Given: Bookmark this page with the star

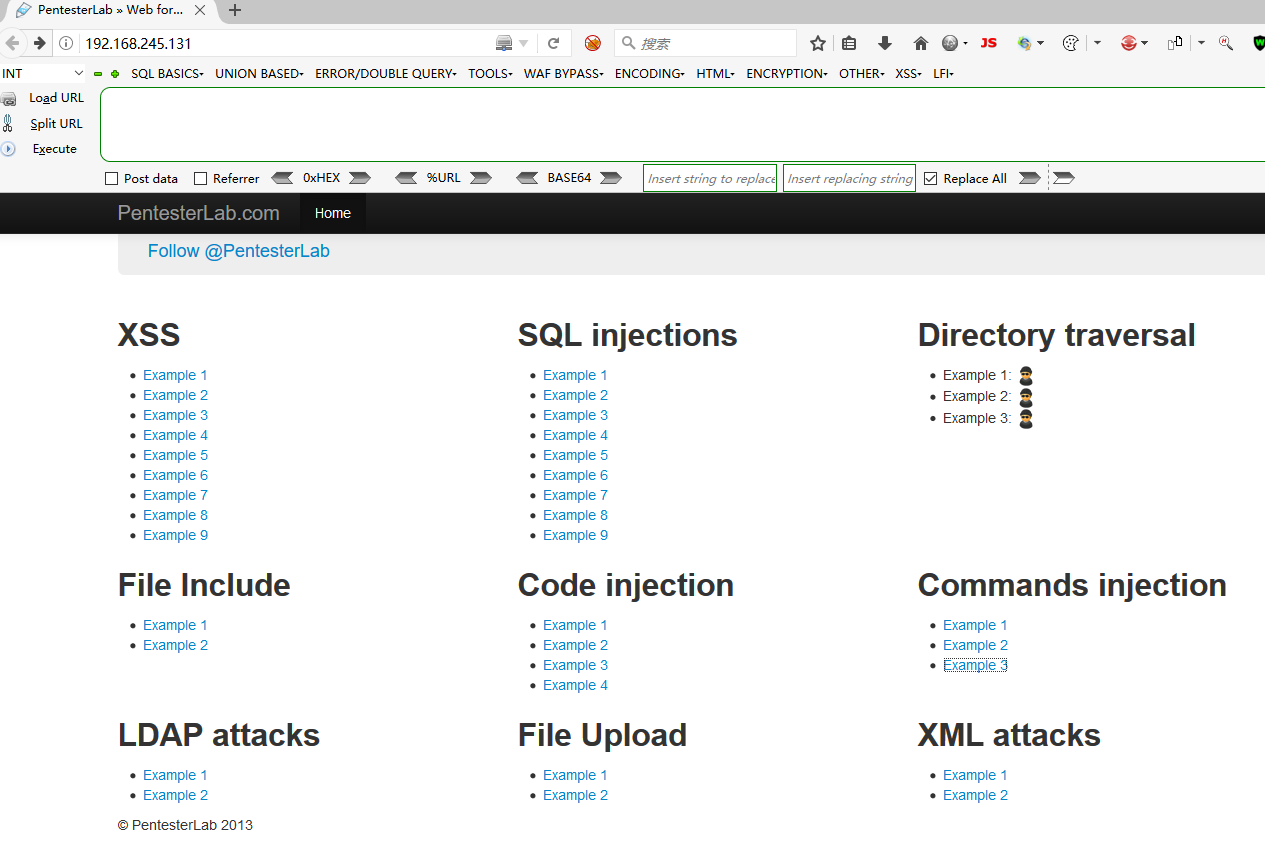Looking at the screenshot, I should coord(818,43).
